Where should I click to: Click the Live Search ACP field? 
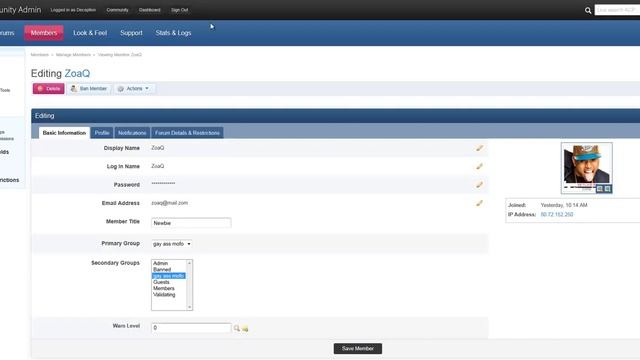point(617,10)
